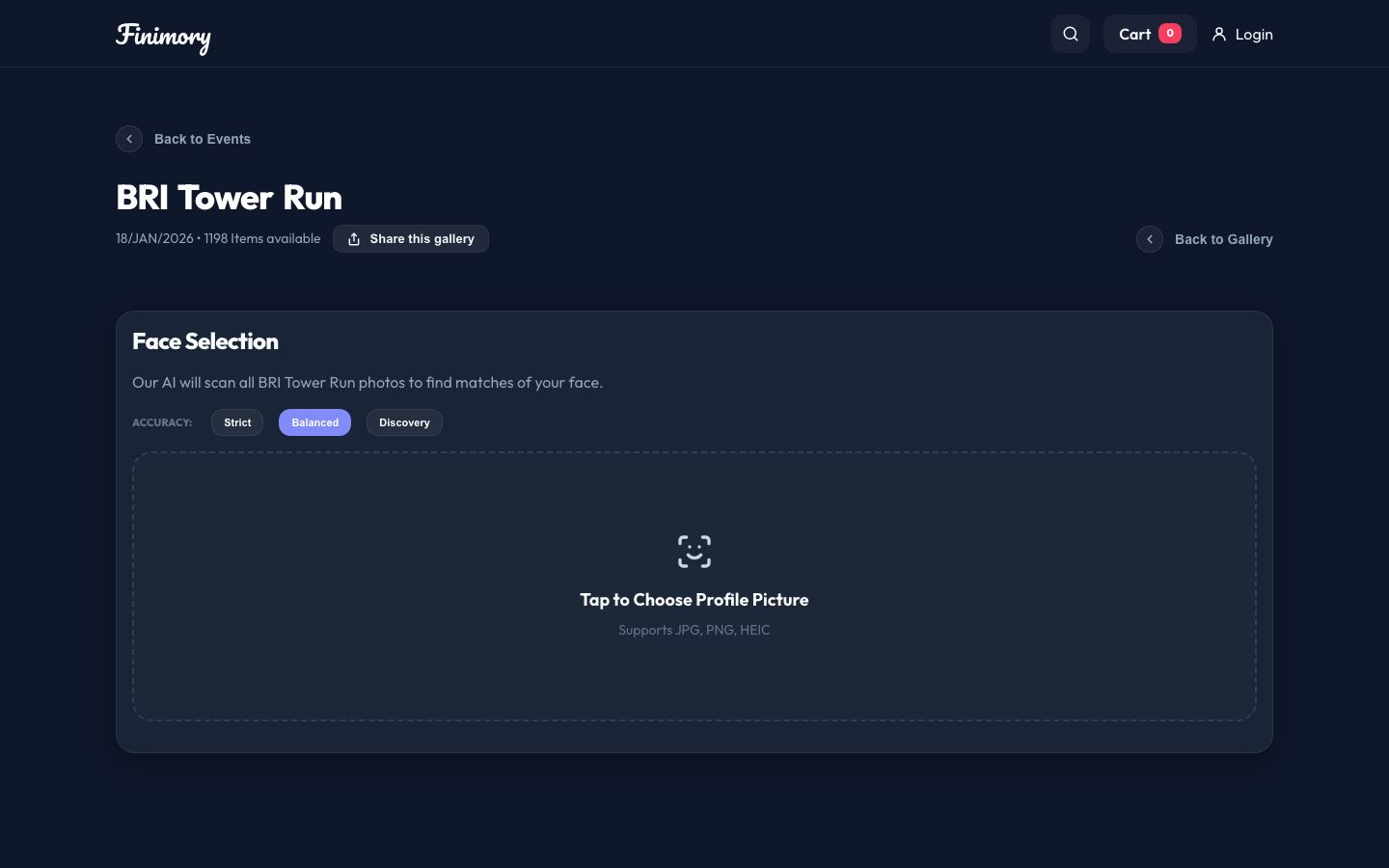1389x868 pixels.
Task: Click the cart item count badge
Action: point(1170,33)
